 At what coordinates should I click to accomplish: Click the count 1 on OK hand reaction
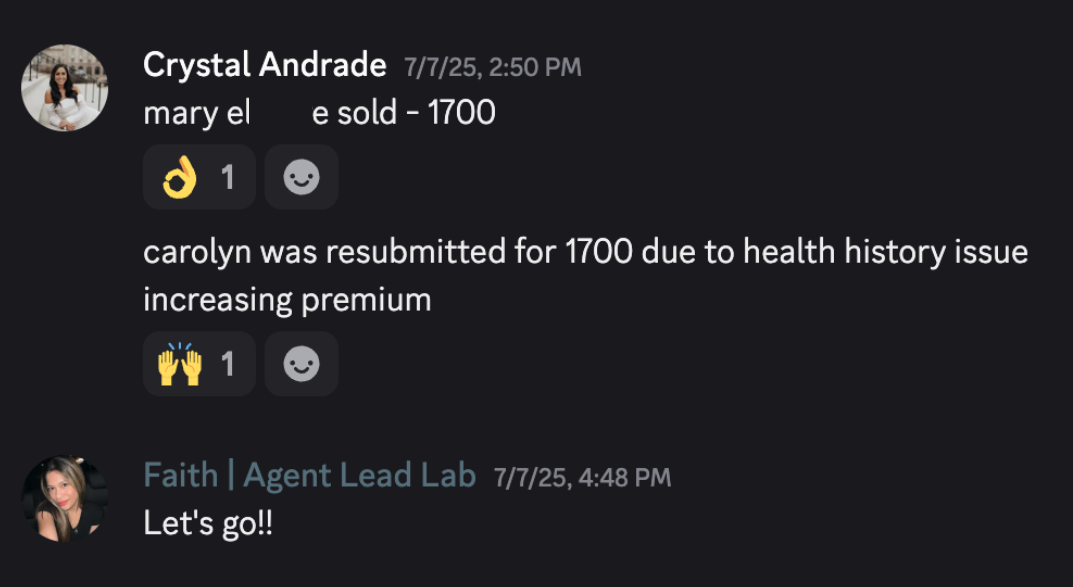227,178
